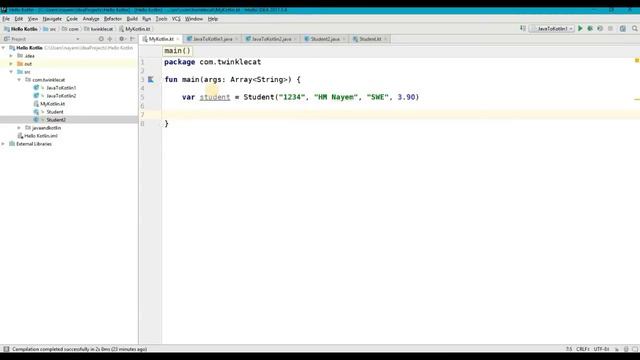640x360 pixels.
Task: Click UTF-8 encoding in status bar
Action: pyautogui.click(x=602, y=349)
